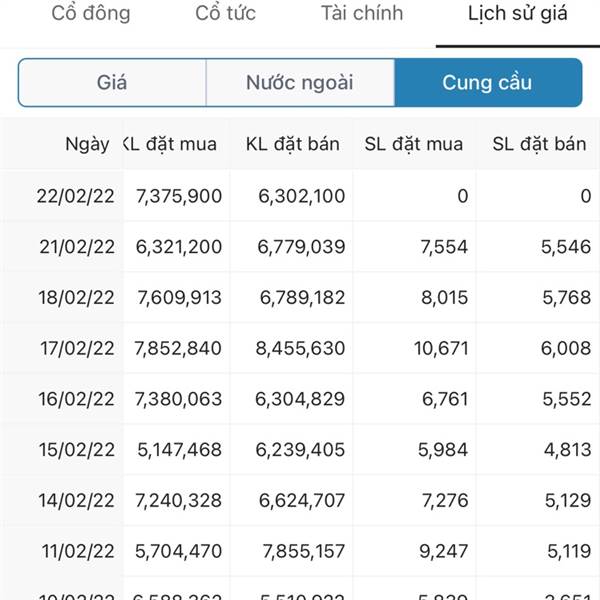This screenshot has width=600, height=600.
Task: Switch to the Cổ tức tab
Action: 225,14
